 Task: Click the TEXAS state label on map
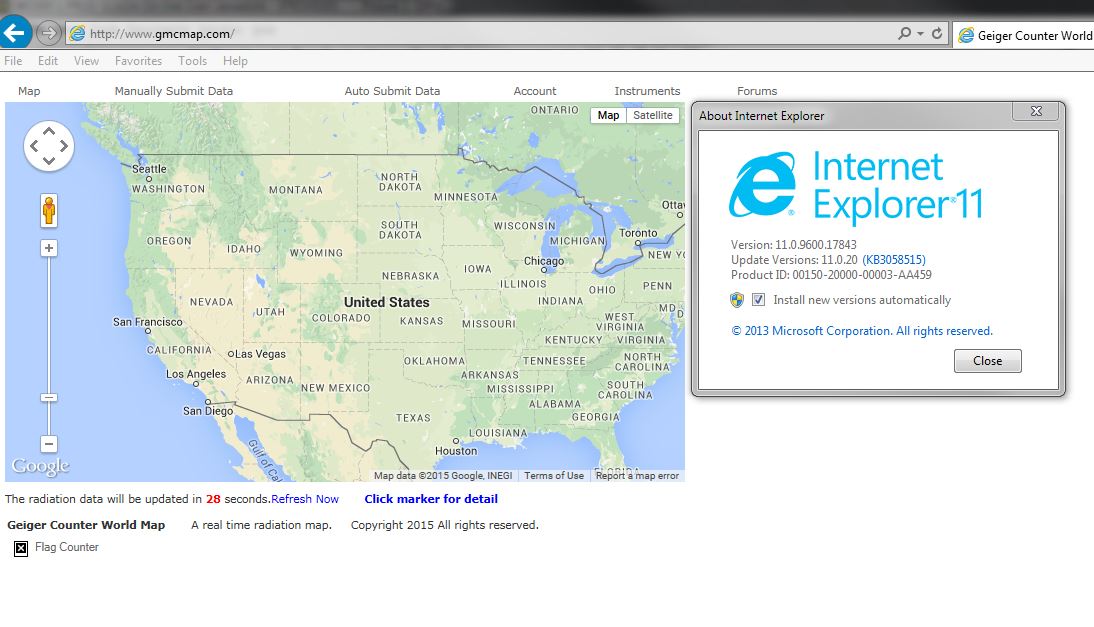point(413,418)
